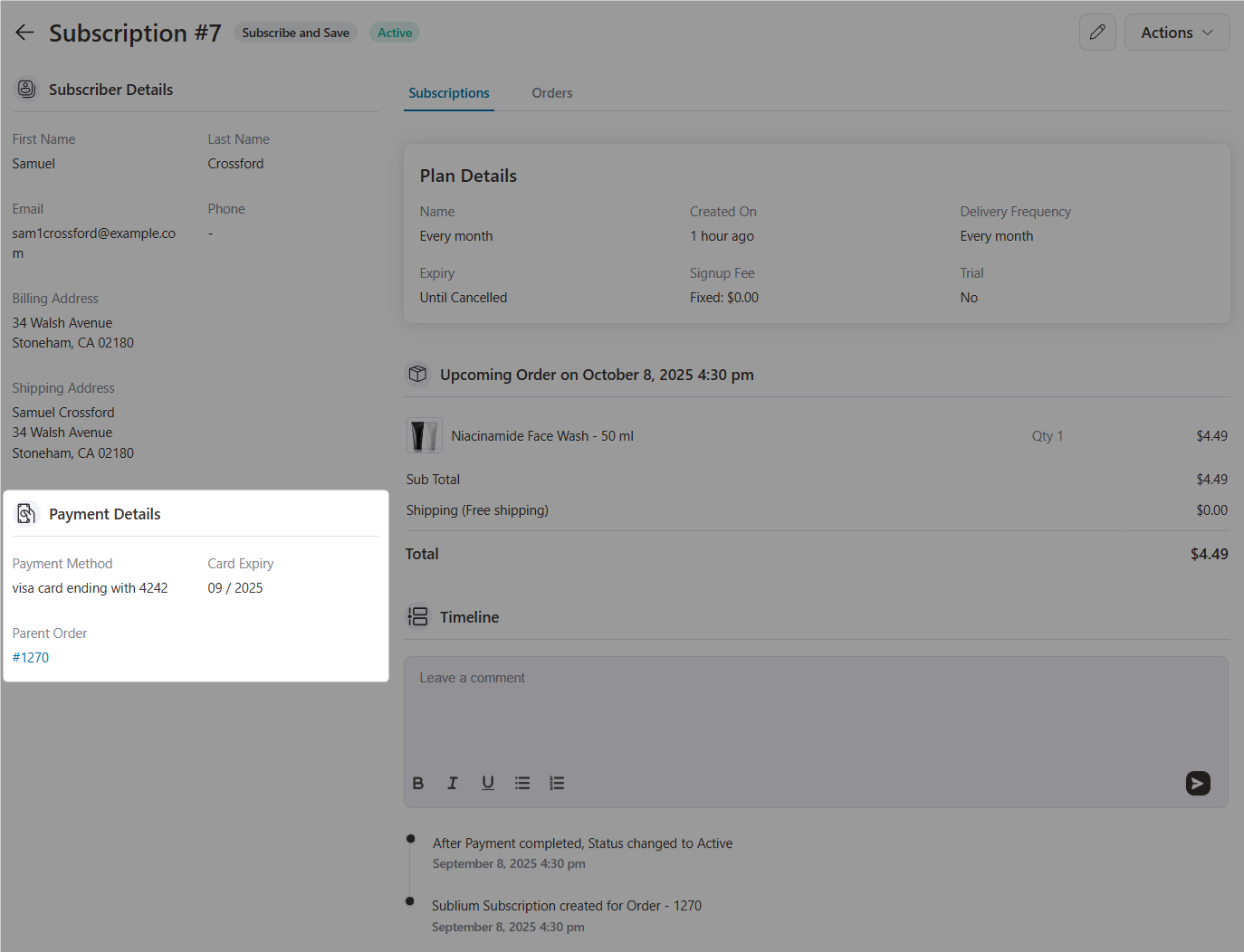Apply underline formatting in the comment editor
This screenshot has width=1244, height=952.
click(x=487, y=783)
